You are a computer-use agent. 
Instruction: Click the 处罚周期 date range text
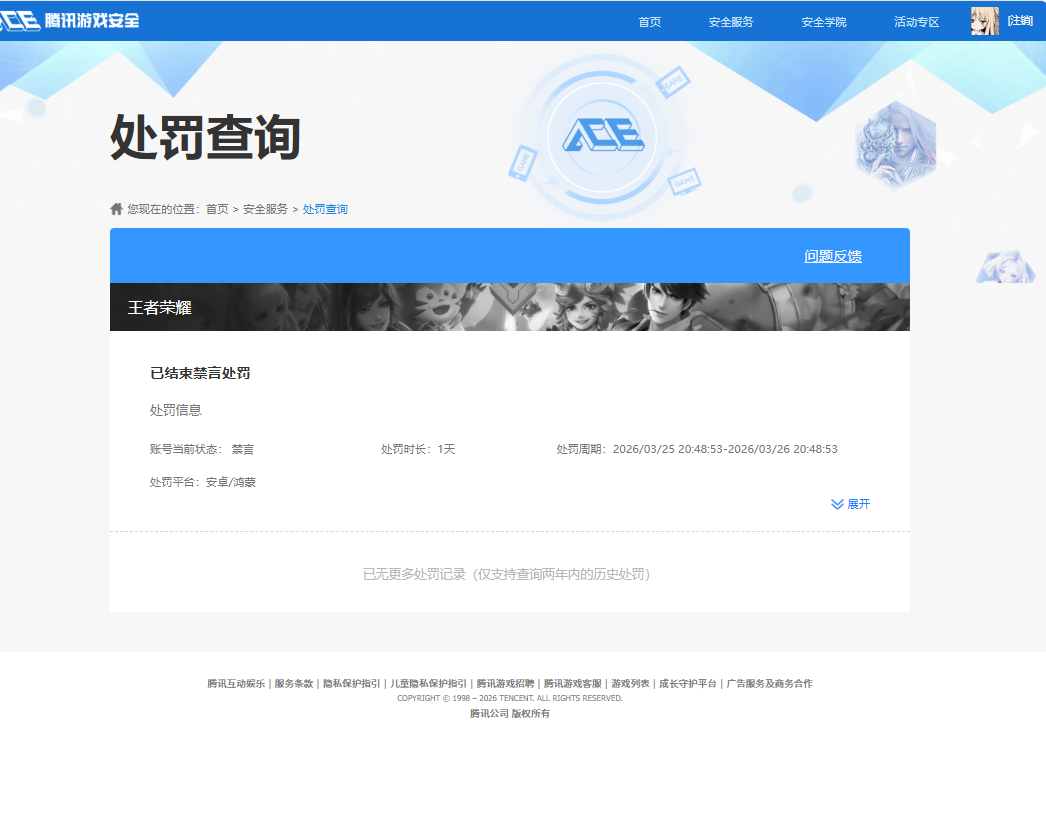697,449
